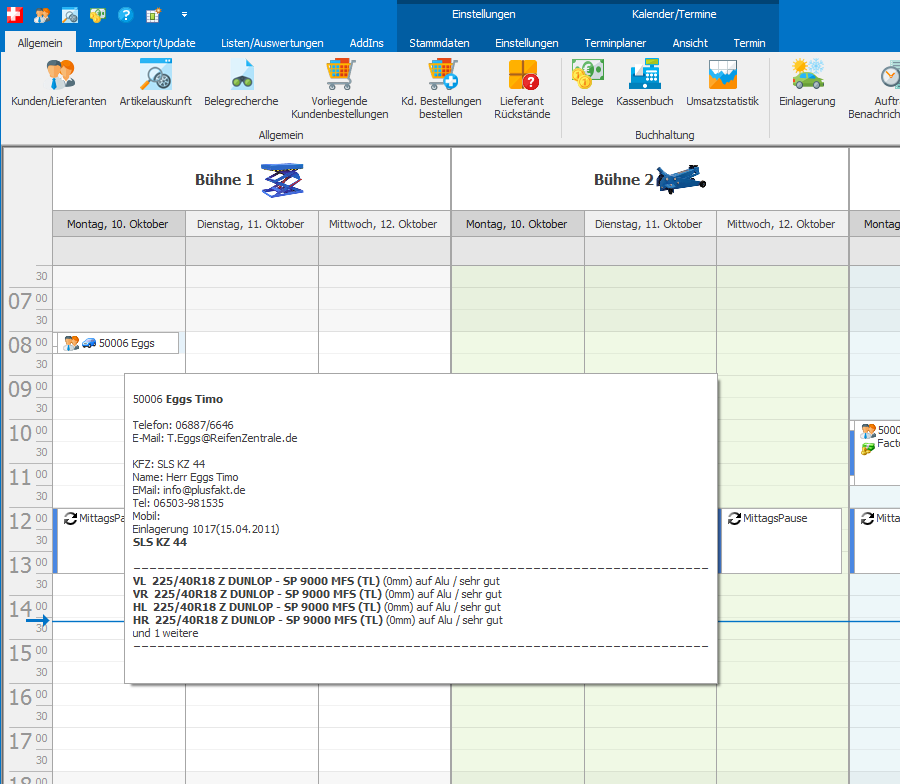Click the current time arrow marker
The width and height of the screenshot is (900, 784).
38,620
